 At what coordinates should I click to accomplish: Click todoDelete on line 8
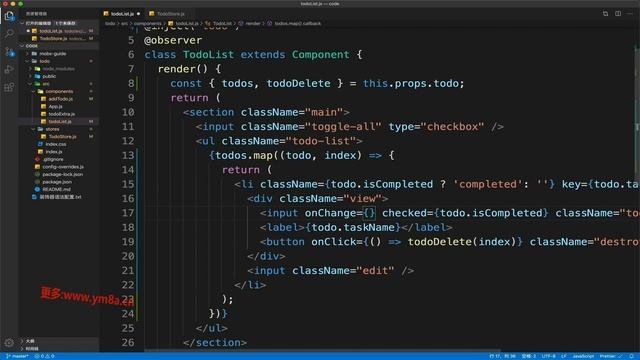coord(298,83)
